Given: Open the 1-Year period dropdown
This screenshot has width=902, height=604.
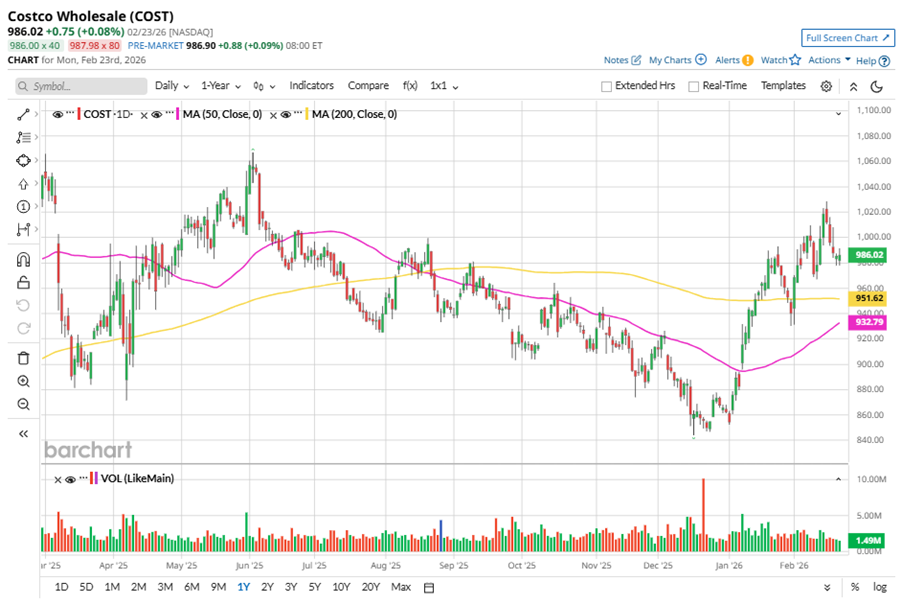Looking at the screenshot, I should (221, 86).
